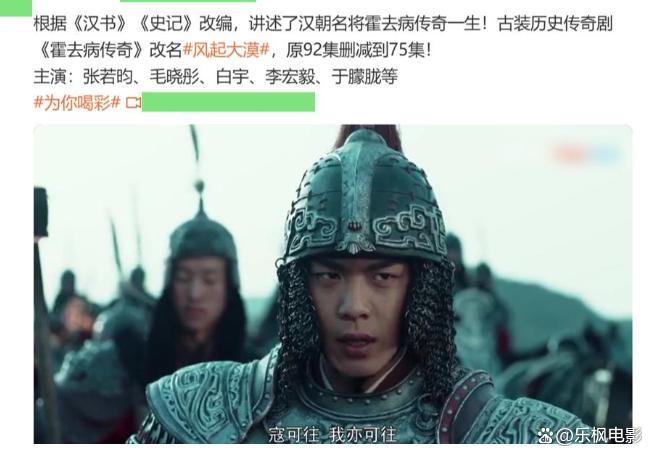
Task: Open the green-masked video link after camera icon
Action: click(x=228, y=102)
